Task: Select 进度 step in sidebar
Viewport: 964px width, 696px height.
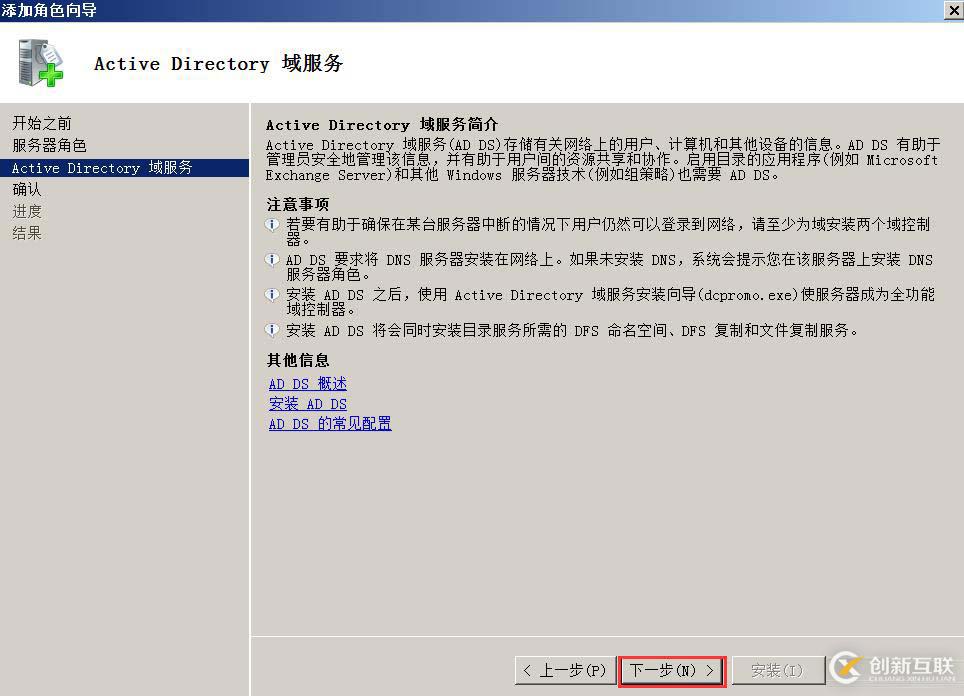Action: click(26, 212)
